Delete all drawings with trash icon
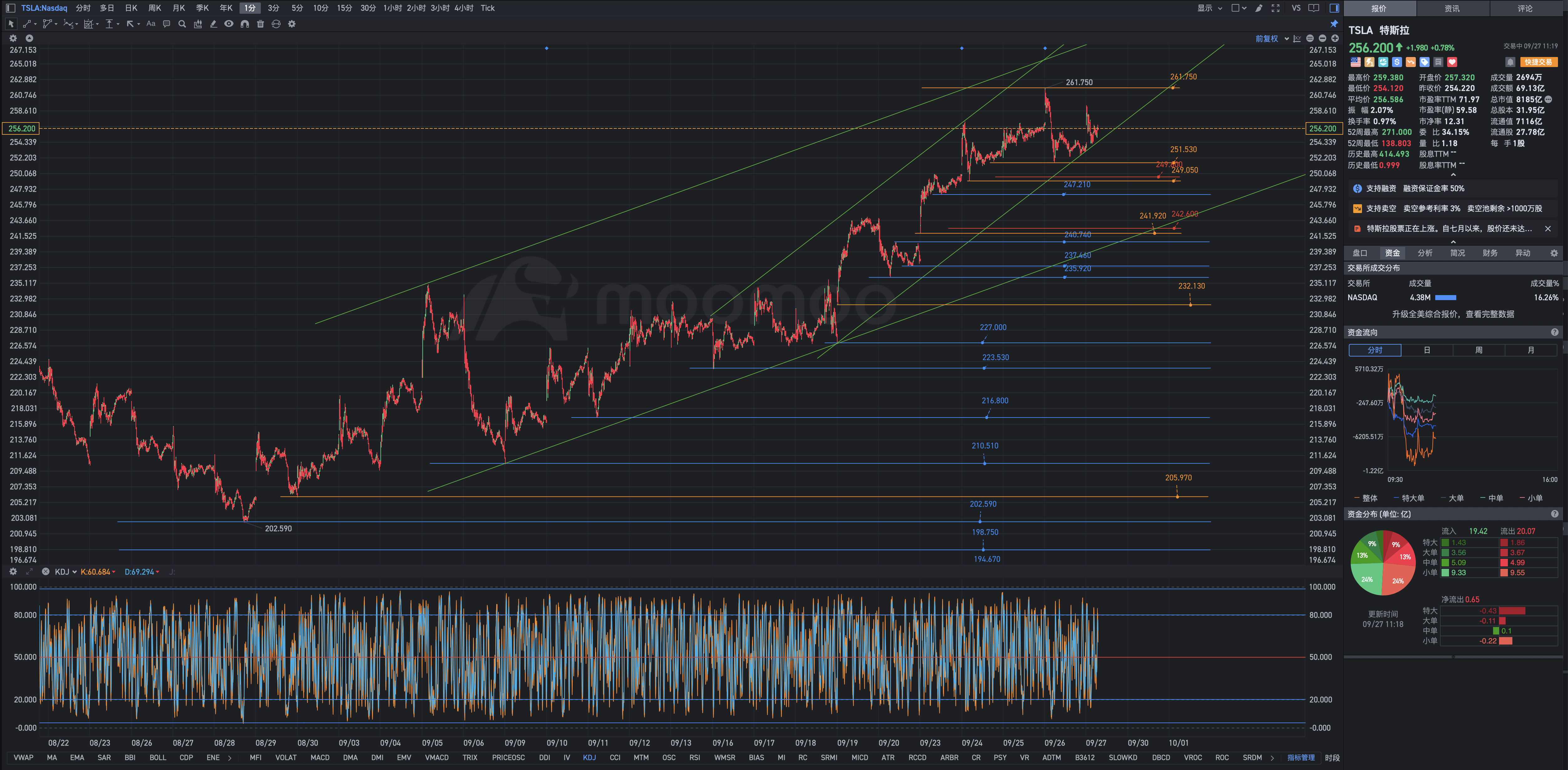 260,24
